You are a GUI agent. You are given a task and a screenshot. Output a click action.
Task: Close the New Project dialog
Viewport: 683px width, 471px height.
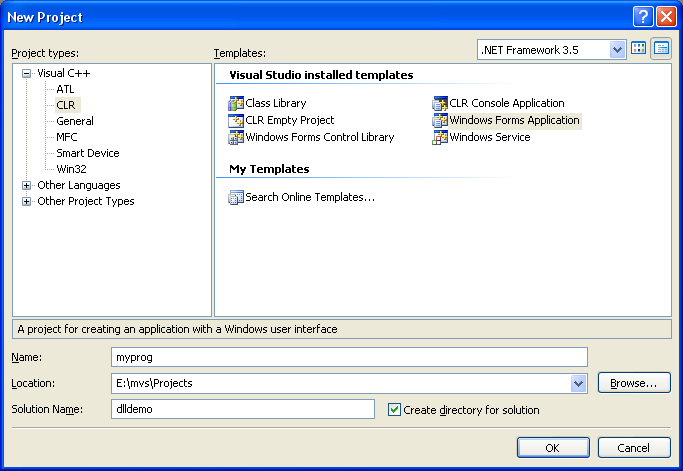(x=666, y=17)
